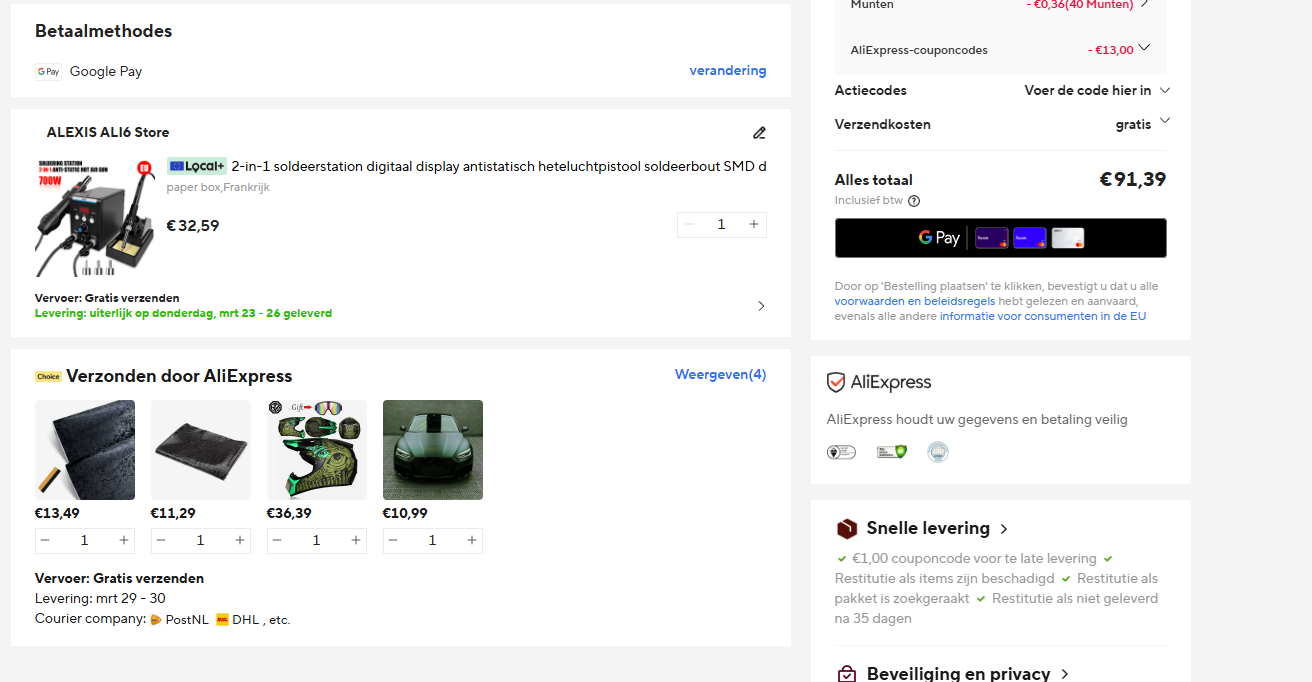Open voorwaarden en beleidsregels link
Viewport: 1312px width, 682px height.
[915, 301]
